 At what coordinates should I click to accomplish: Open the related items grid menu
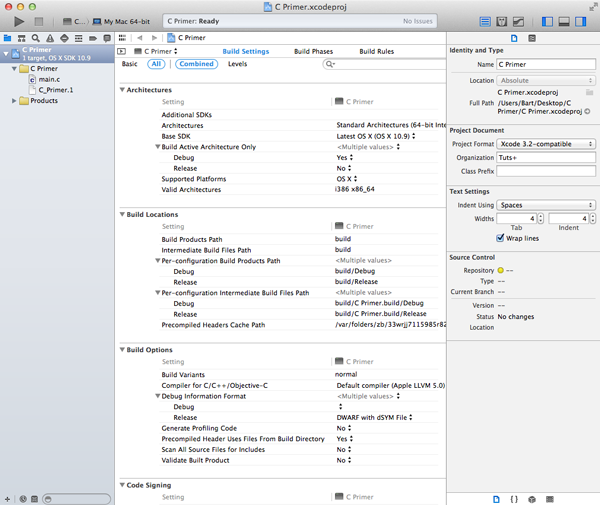point(122,37)
